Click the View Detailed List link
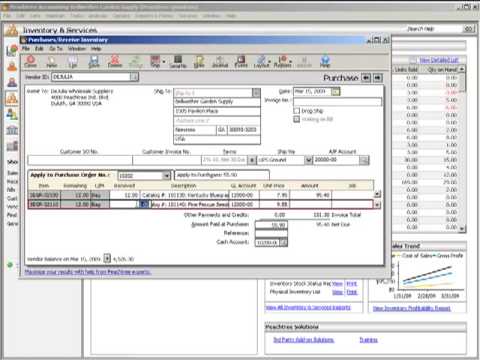Viewport: 480px width, 360px height. point(439,60)
